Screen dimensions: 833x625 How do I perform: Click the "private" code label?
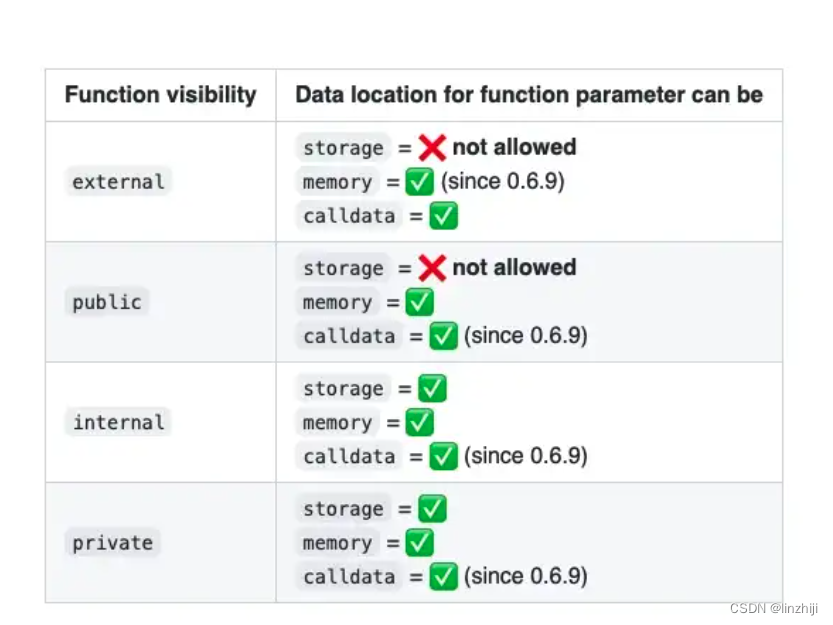tap(113, 543)
